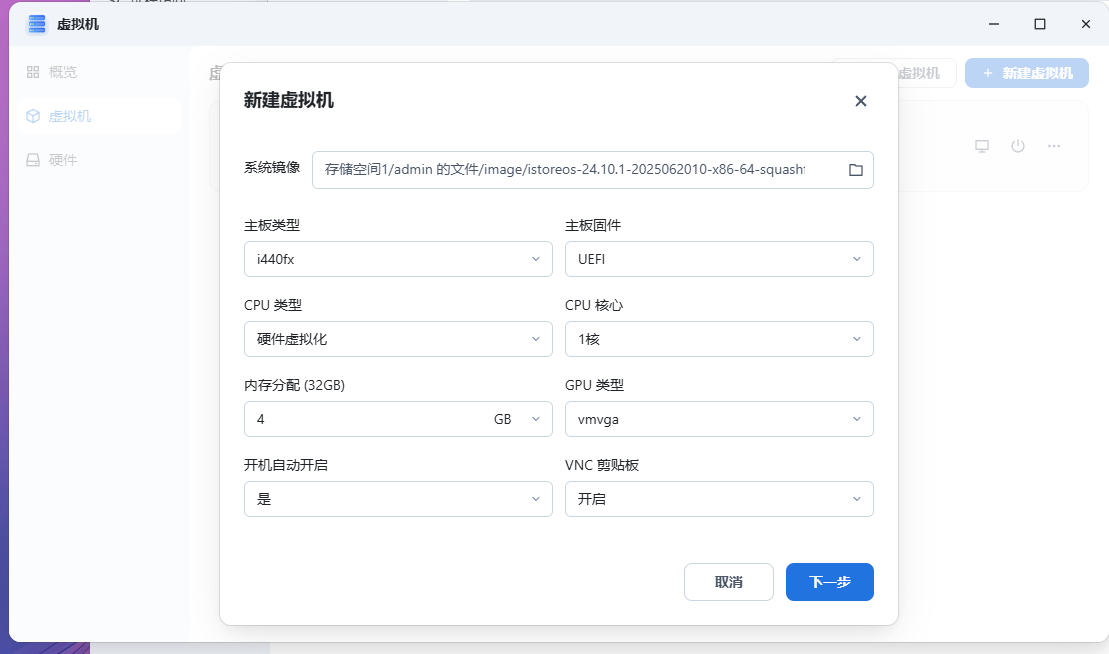Click the 概览 overview sidebar icon
Screen dimensions: 1109x654
point(33,72)
